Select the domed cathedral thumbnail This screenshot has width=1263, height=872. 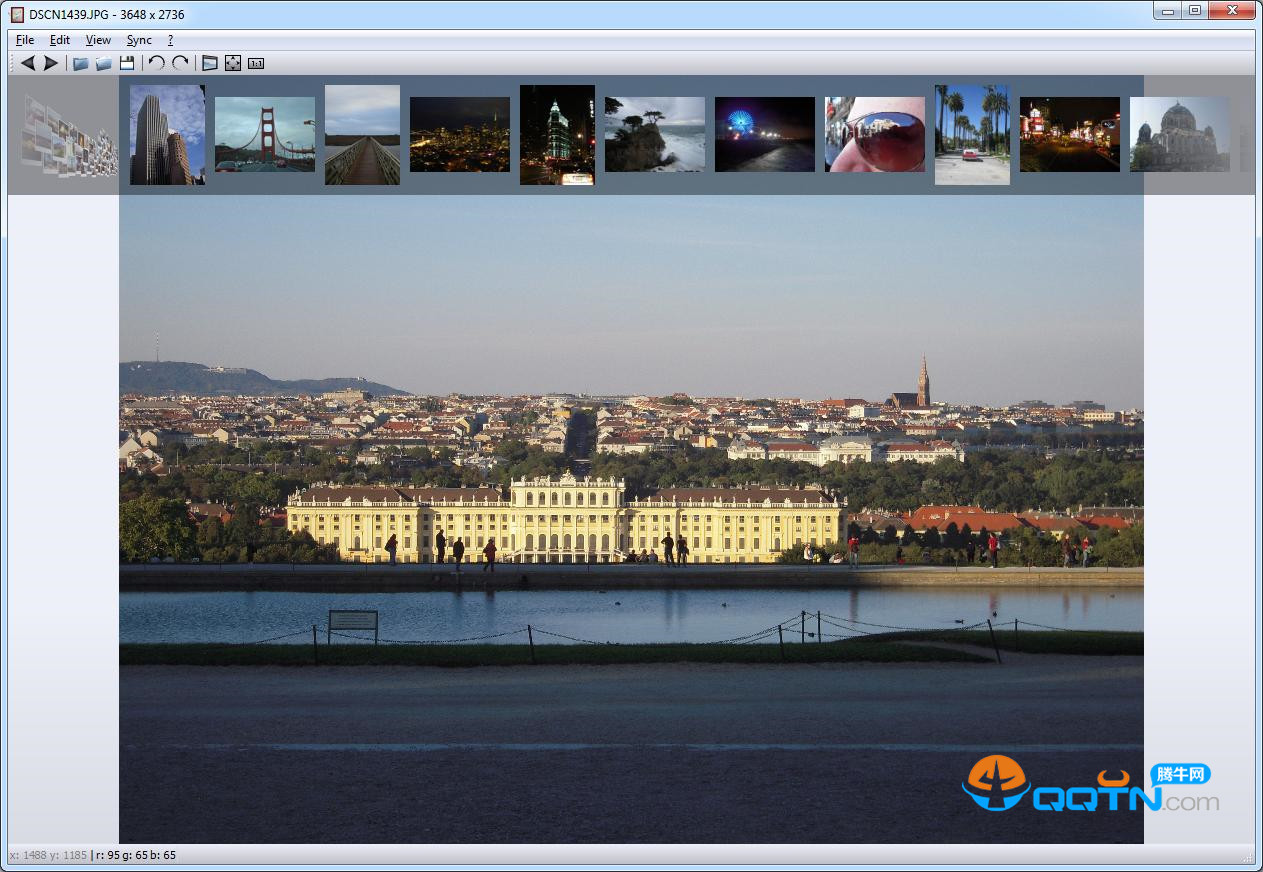click(1180, 134)
